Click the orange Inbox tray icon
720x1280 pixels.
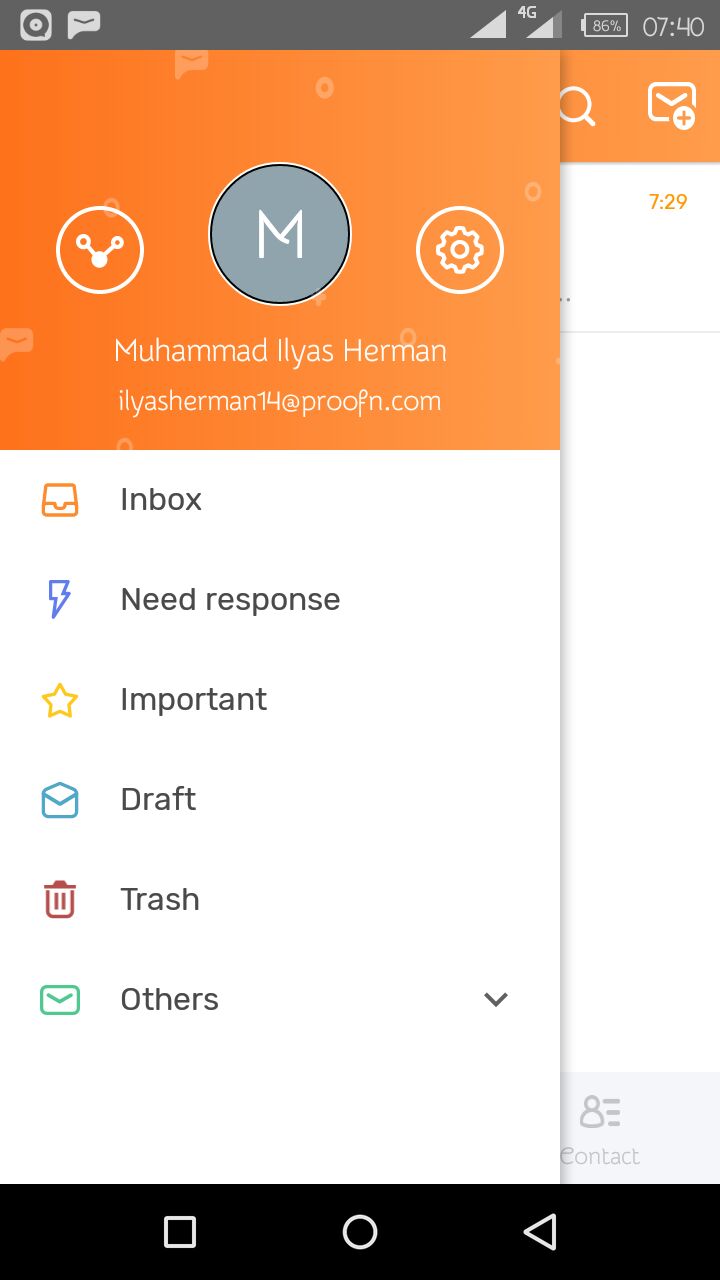(x=60, y=499)
